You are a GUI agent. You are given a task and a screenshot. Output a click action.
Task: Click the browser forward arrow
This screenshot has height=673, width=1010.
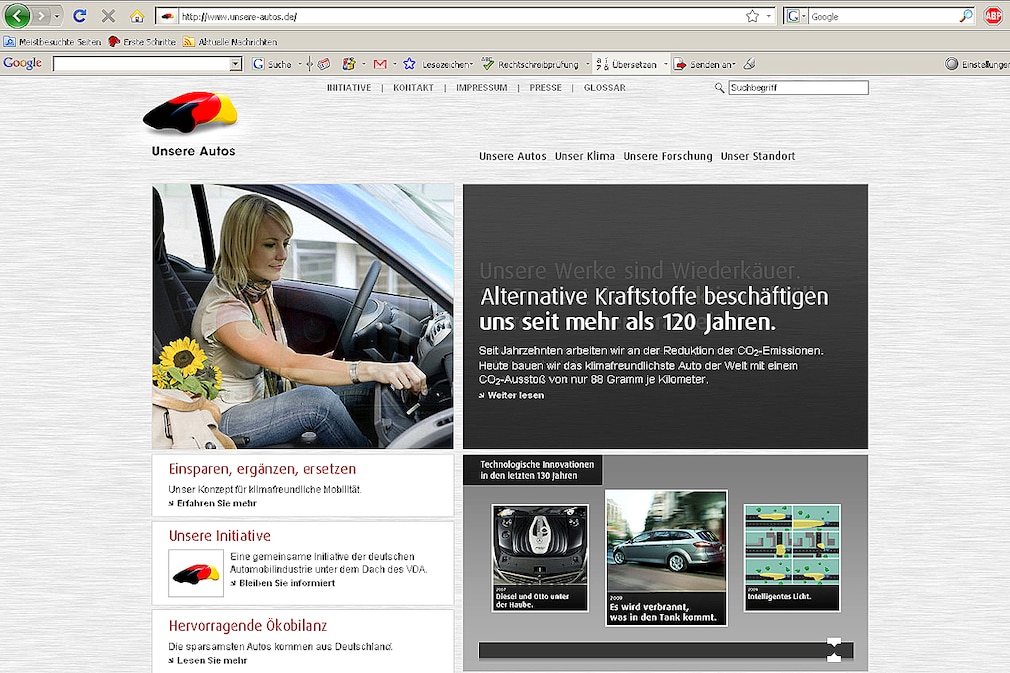point(42,16)
